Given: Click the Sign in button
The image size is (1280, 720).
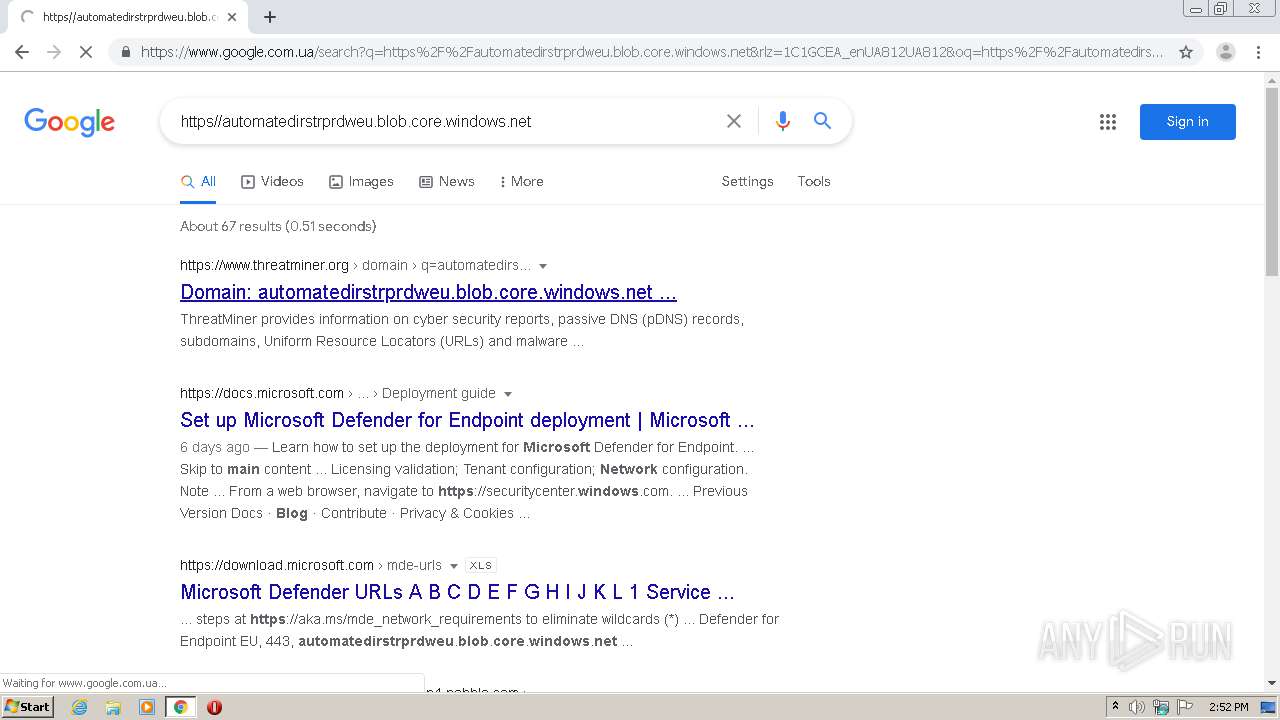Looking at the screenshot, I should pyautogui.click(x=1187, y=122).
